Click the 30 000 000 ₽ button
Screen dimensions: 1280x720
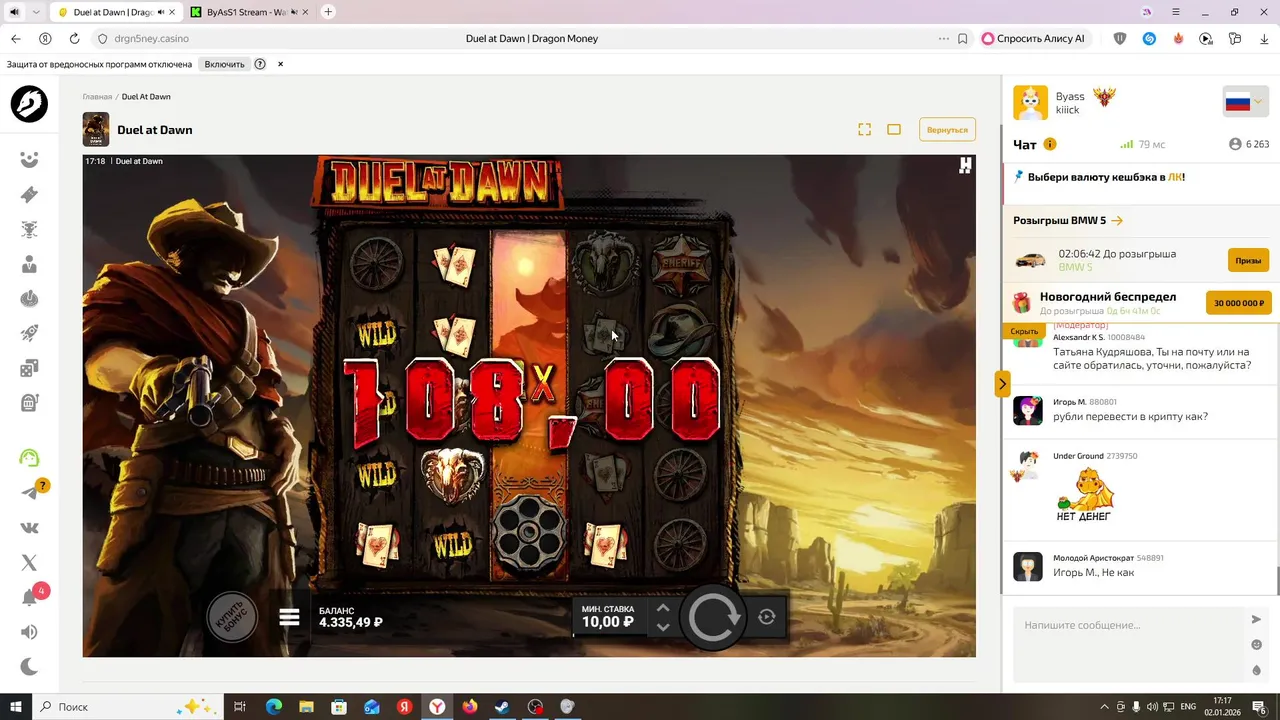[1239, 303]
